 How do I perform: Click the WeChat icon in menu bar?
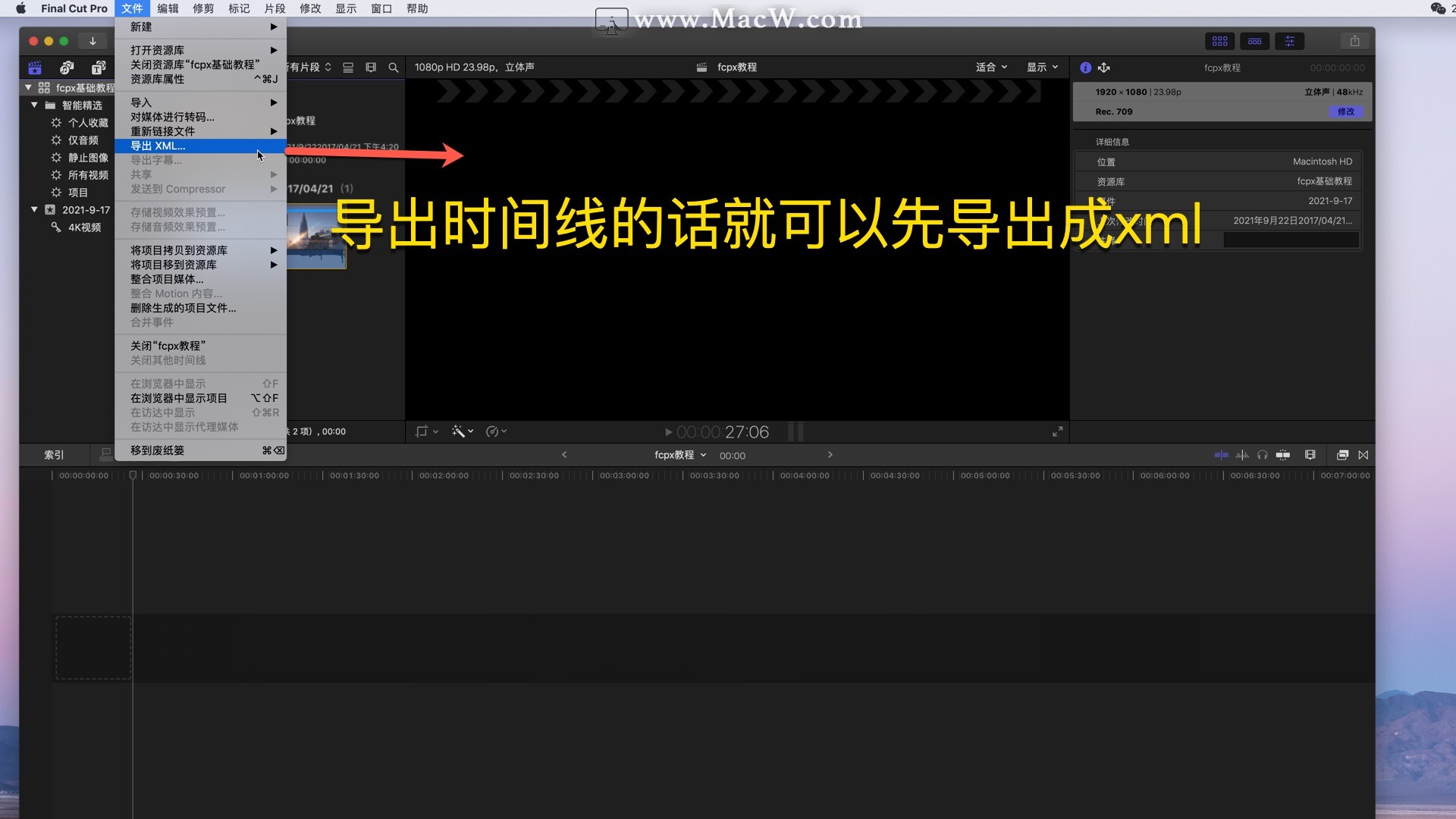[1438, 8]
